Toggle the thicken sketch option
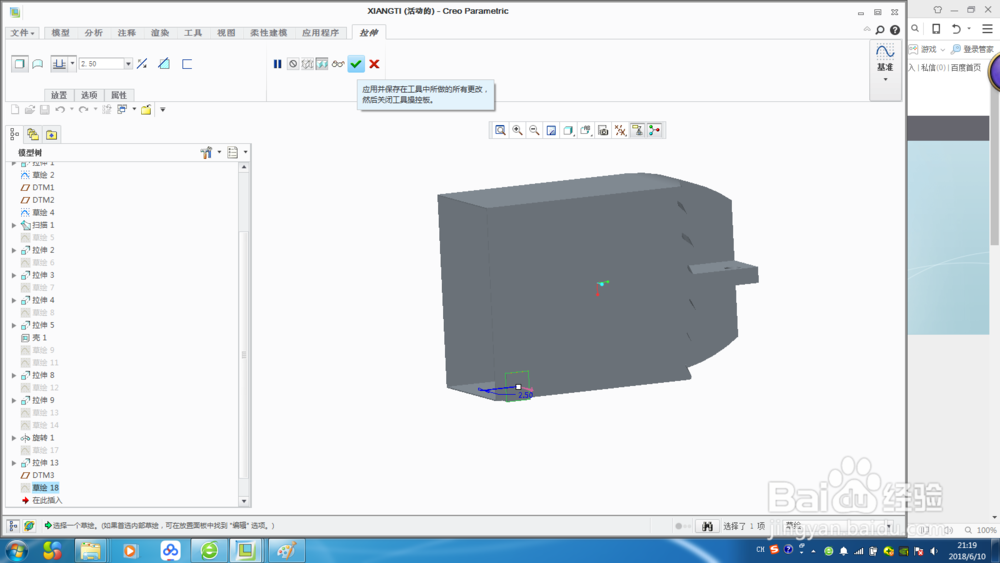The image size is (1000, 563). tap(187, 64)
